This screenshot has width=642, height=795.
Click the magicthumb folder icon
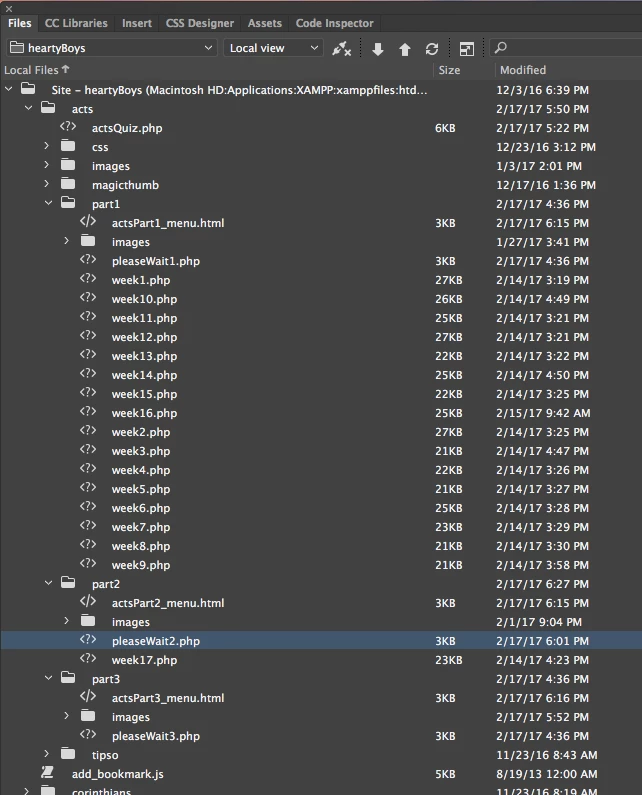[x=68, y=184]
